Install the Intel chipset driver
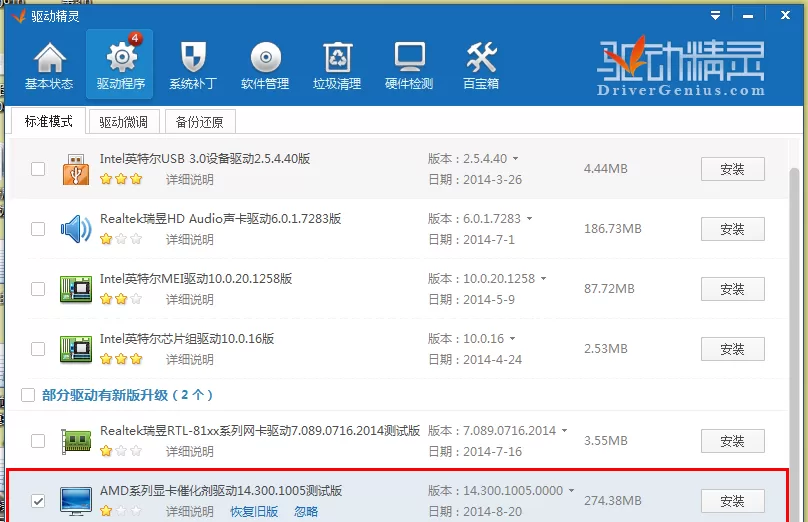The width and height of the screenshot is (808, 522). coord(732,349)
